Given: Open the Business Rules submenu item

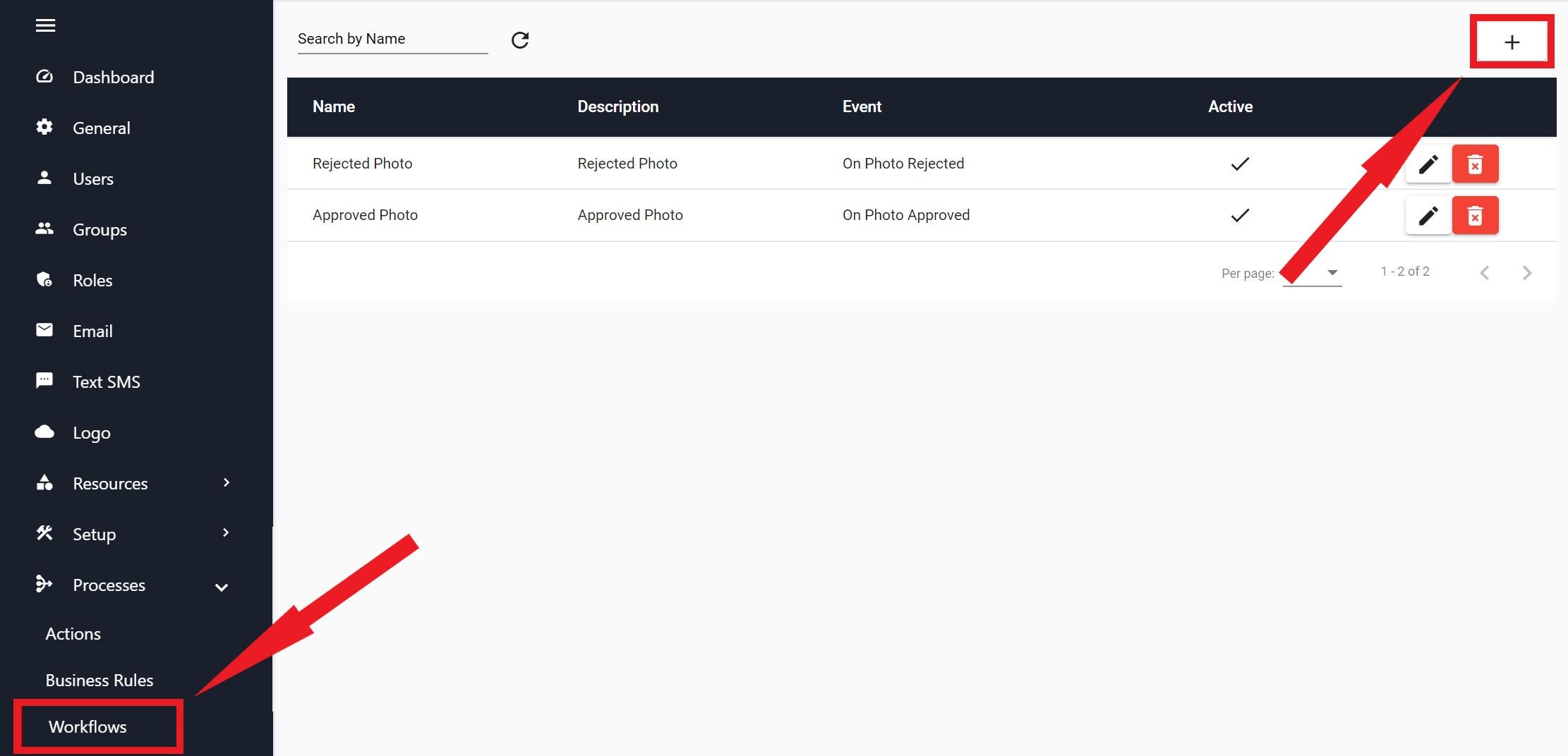Looking at the screenshot, I should pos(99,681).
